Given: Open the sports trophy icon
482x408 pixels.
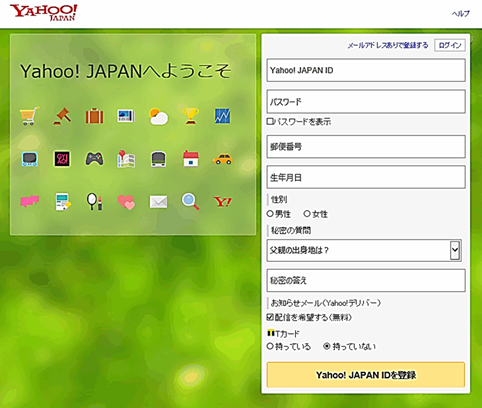Looking at the screenshot, I should (x=191, y=116).
